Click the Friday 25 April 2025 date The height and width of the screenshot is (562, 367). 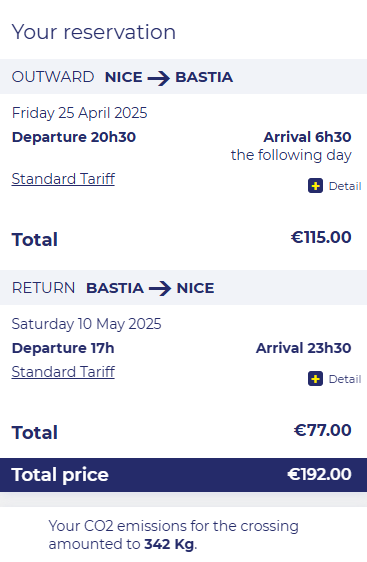(80, 113)
